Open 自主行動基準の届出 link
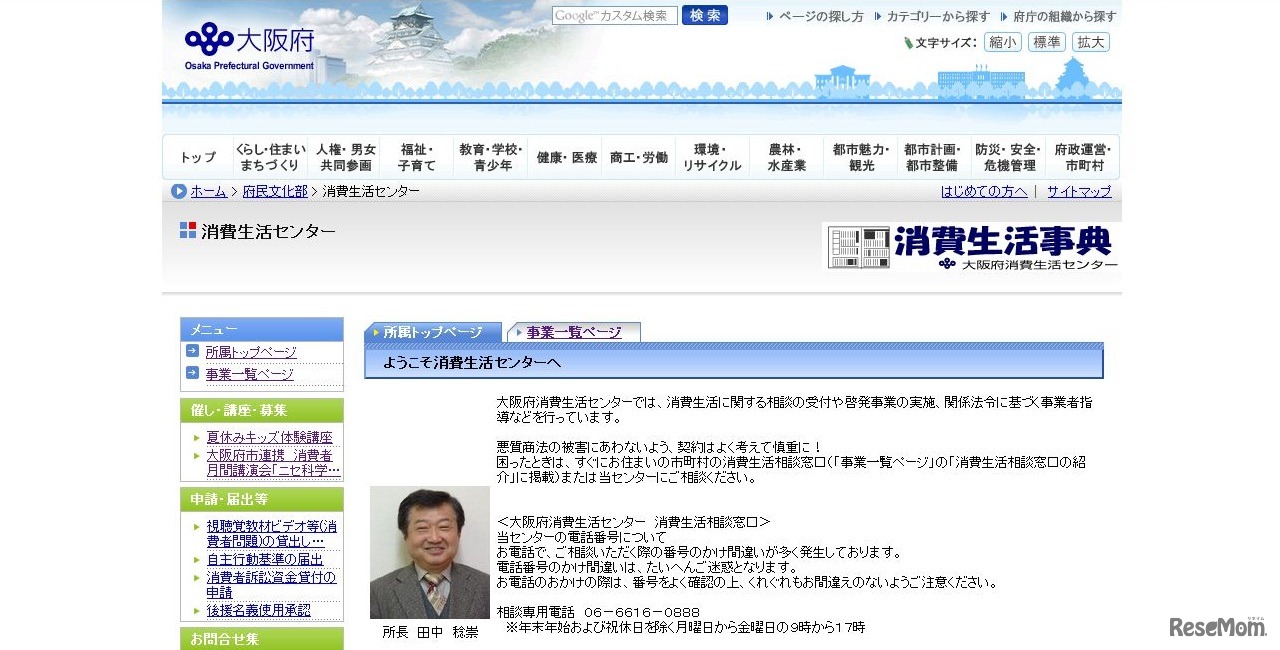The image size is (1280, 650). point(265,559)
